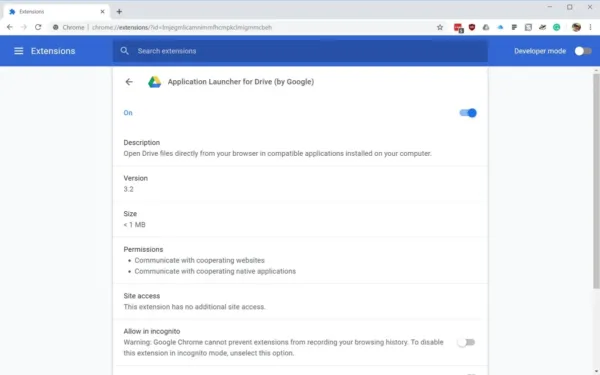Navigate back in browser
600x375 pixels.
point(10,27)
